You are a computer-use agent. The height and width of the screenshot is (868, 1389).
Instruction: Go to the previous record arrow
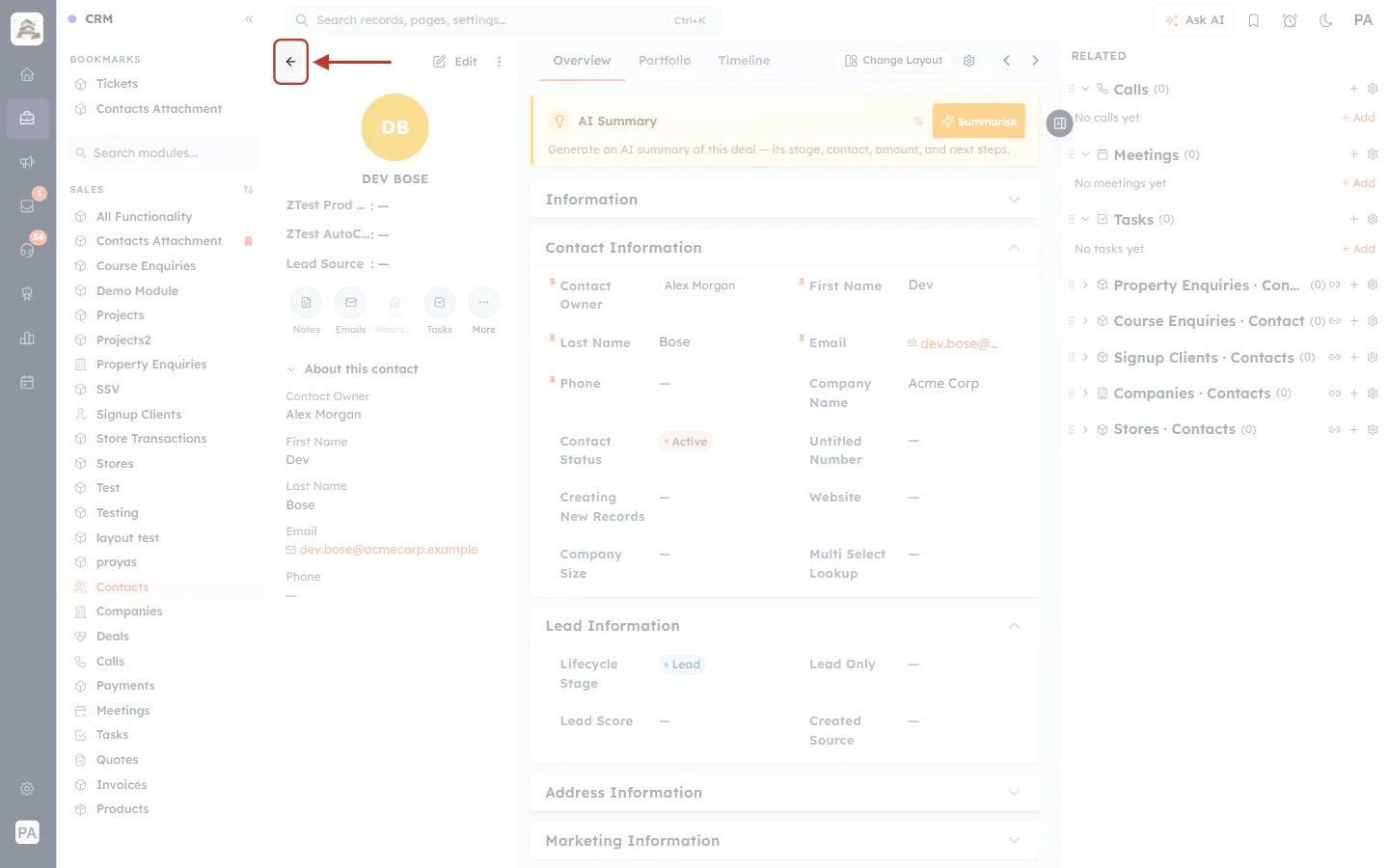tap(1006, 61)
